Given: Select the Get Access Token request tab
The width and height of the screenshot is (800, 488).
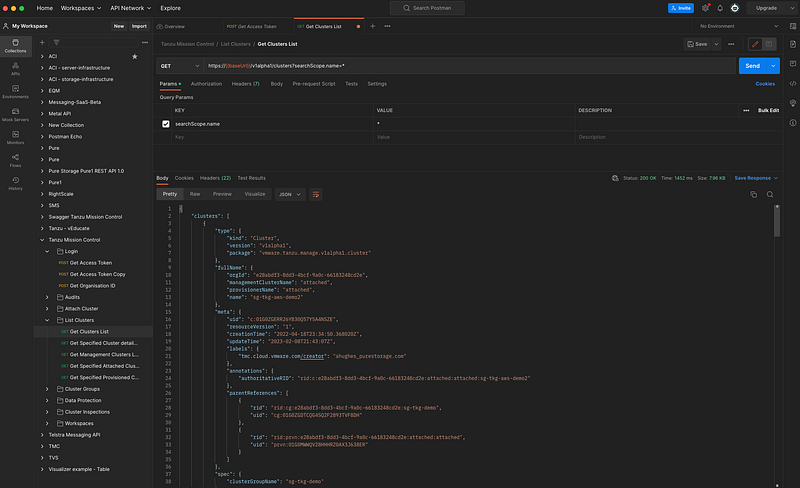Looking at the screenshot, I should click(257, 27).
